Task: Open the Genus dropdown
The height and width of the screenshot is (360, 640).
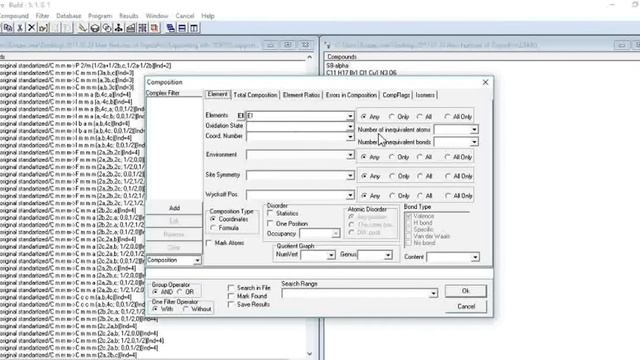Action: (x=388, y=255)
